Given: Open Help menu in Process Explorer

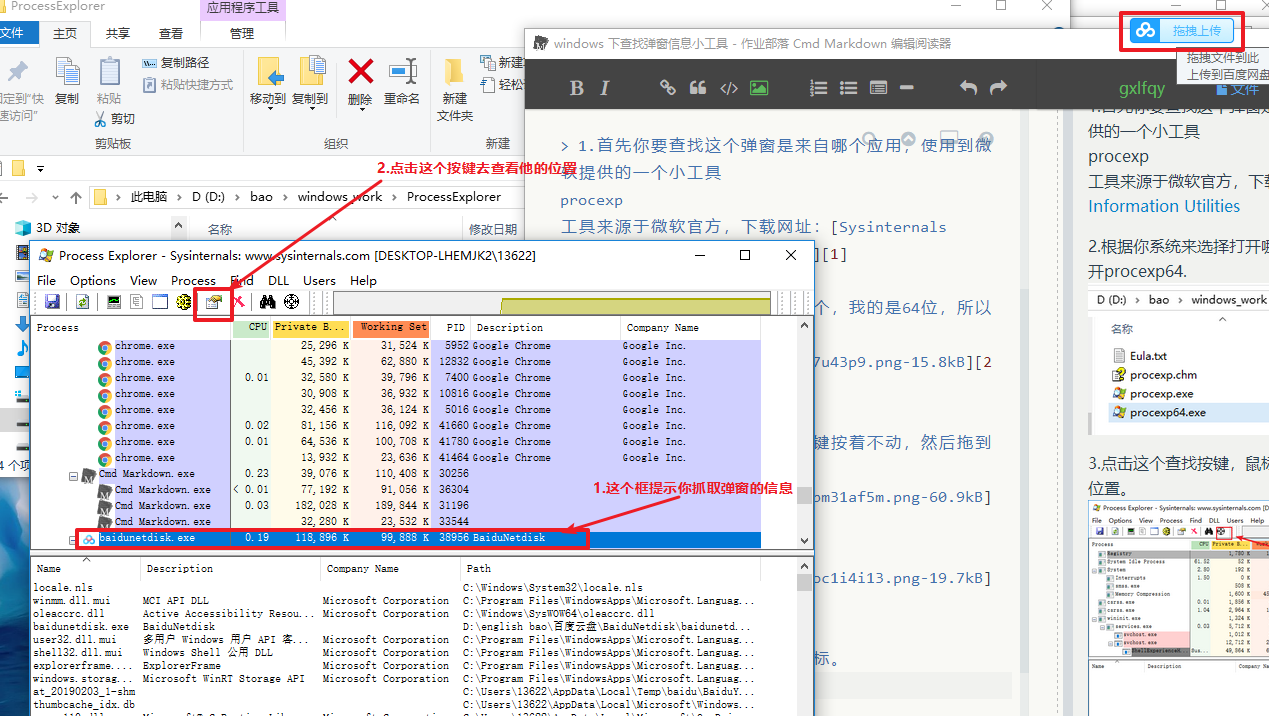Looking at the screenshot, I should [x=364, y=281].
